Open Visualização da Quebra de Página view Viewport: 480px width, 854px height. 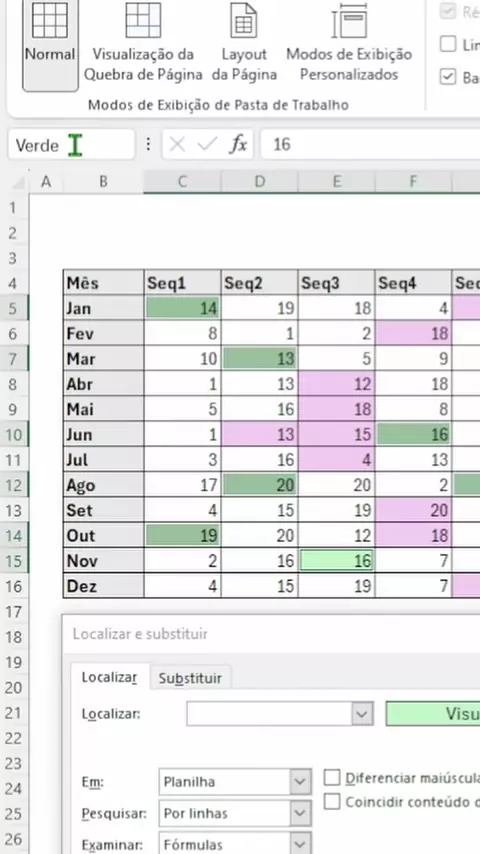[143, 45]
